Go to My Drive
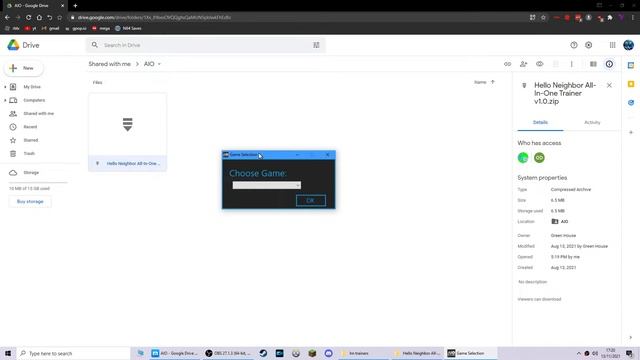This screenshot has height=360, width=640. pyautogui.click(x=32, y=87)
